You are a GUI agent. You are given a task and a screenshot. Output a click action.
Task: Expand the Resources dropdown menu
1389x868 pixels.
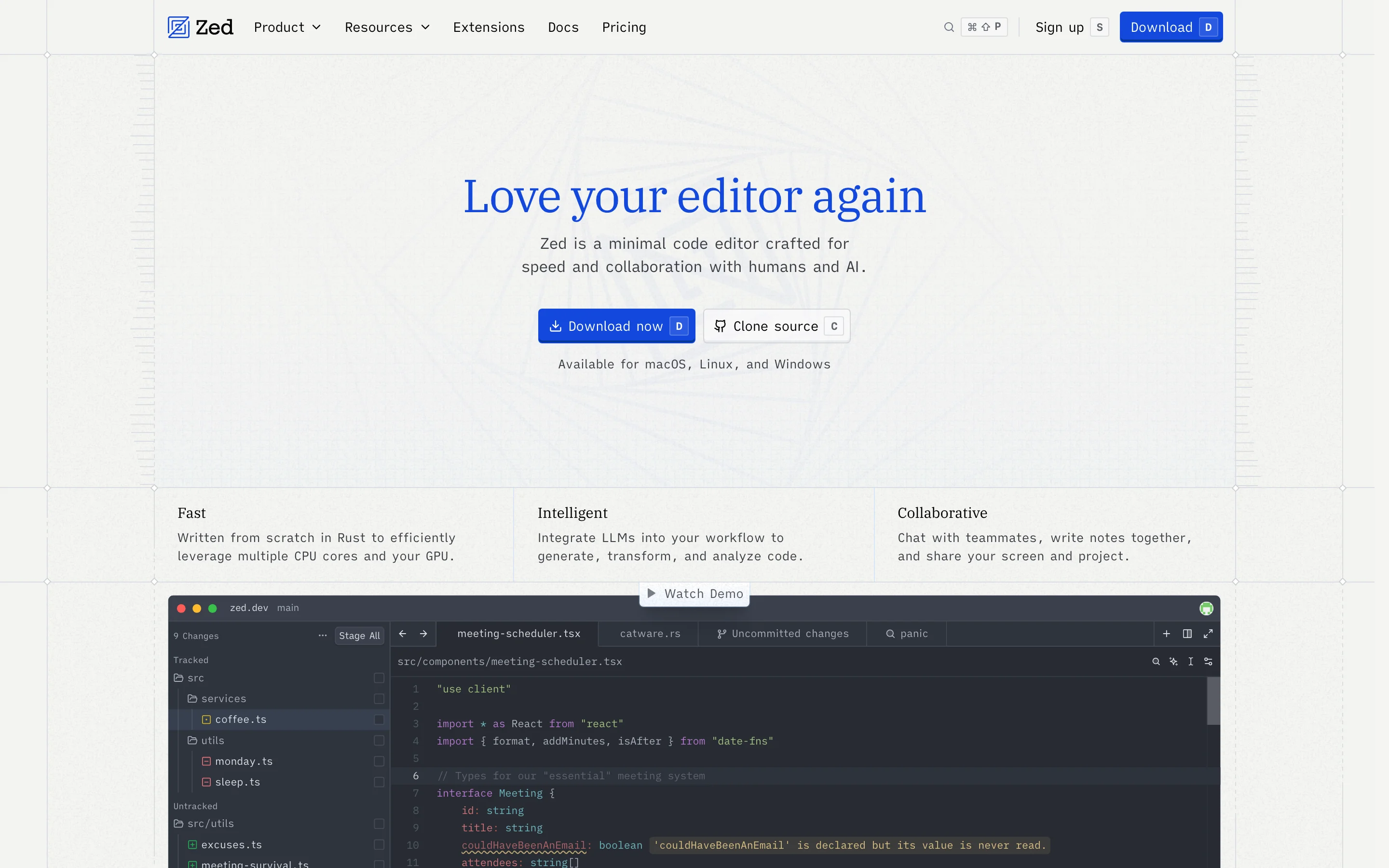(x=387, y=27)
